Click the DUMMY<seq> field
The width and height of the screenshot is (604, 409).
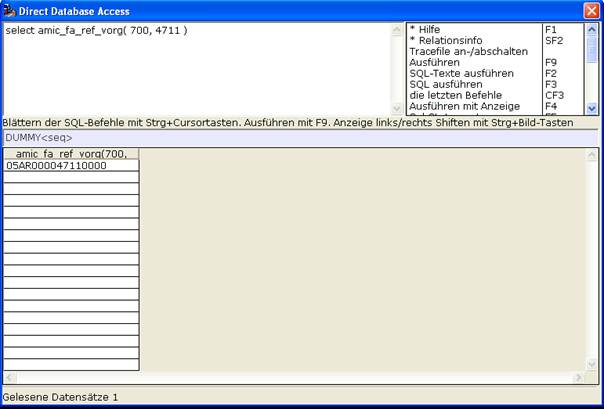(300, 137)
